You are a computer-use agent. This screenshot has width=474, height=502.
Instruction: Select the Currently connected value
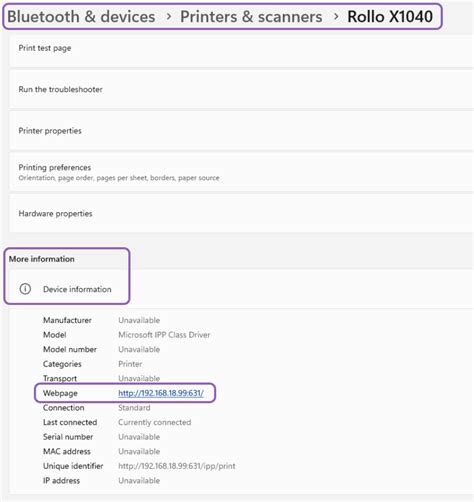point(155,422)
